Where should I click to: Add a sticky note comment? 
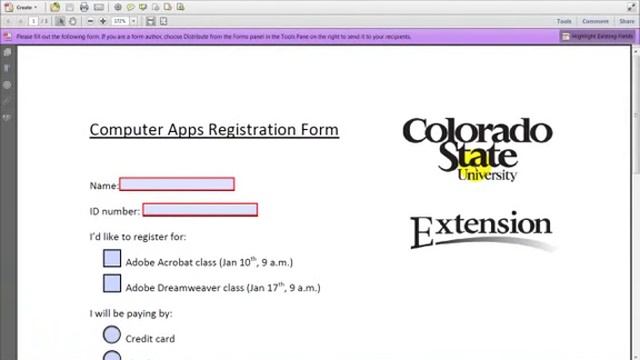tap(131, 7)
